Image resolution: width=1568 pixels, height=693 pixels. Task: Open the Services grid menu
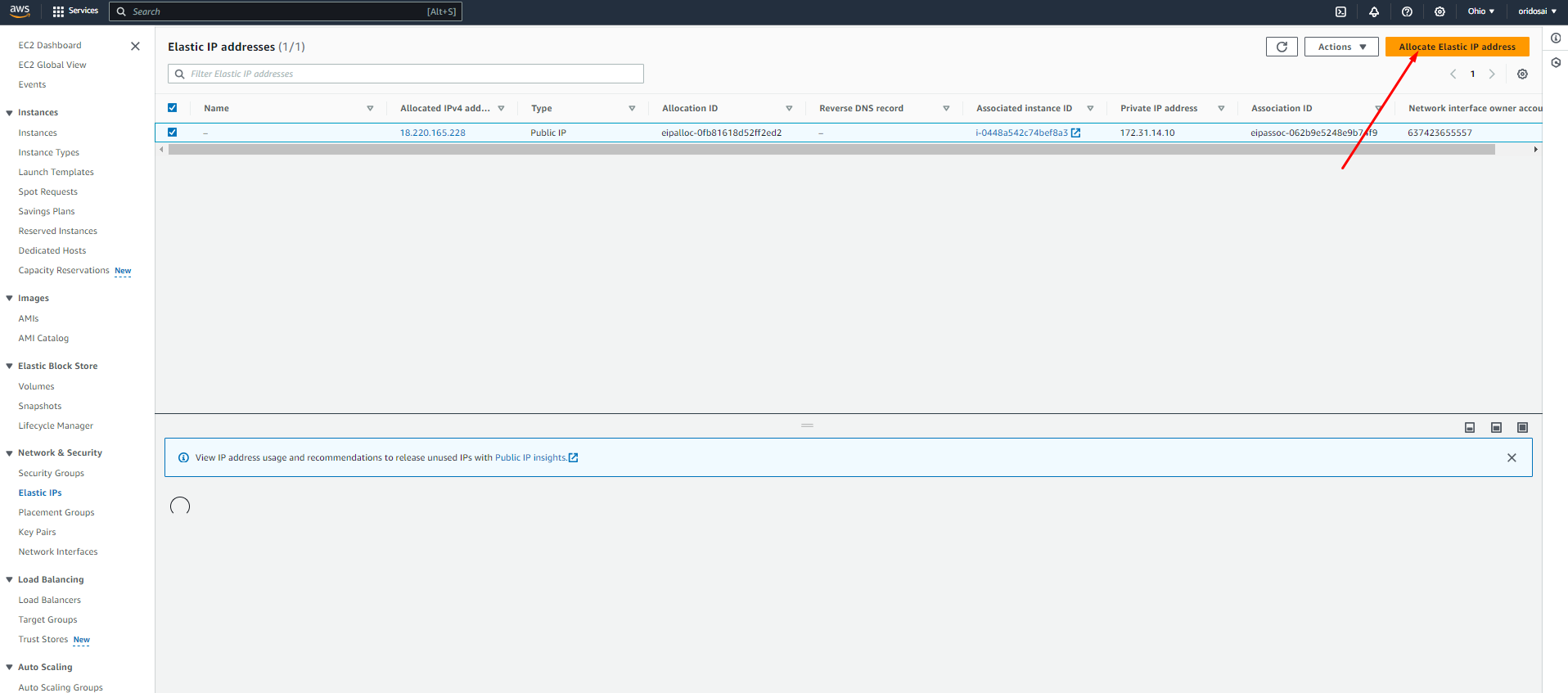(75, 11)
